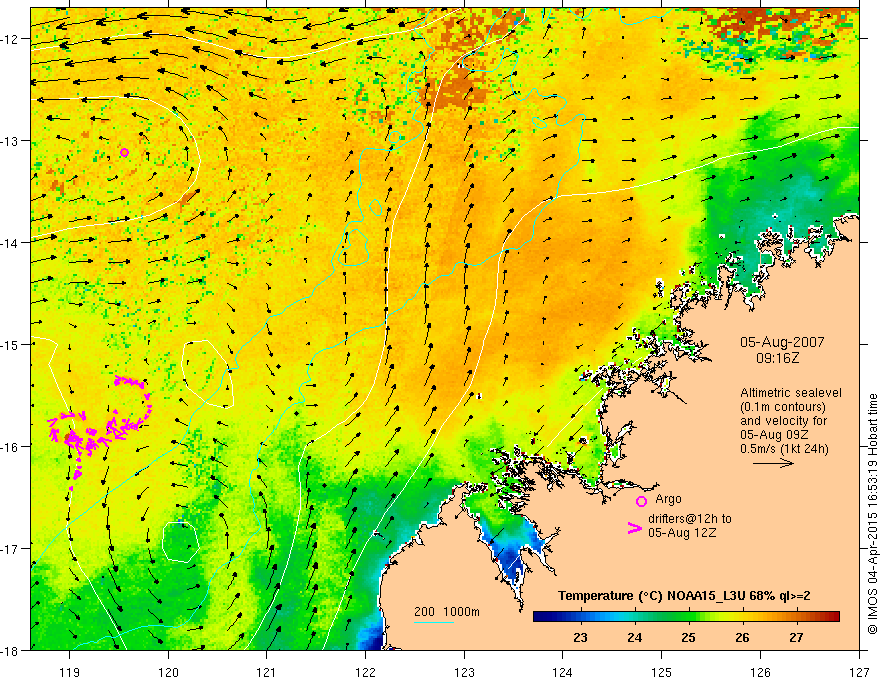Image resolution: width=880 pixels, height=680 pixels.
Task: Click the latitude axis label -15
Action: pos(11,344)
